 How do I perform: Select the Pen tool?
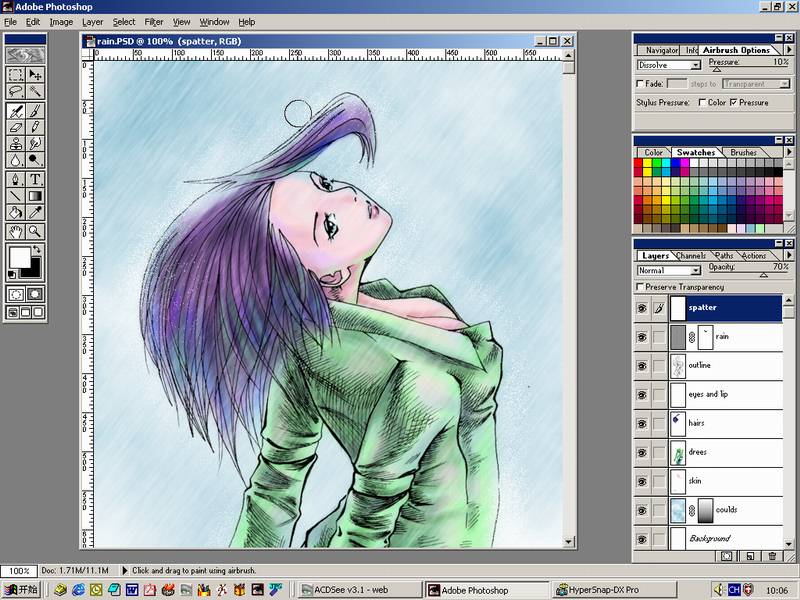(16, 180)
